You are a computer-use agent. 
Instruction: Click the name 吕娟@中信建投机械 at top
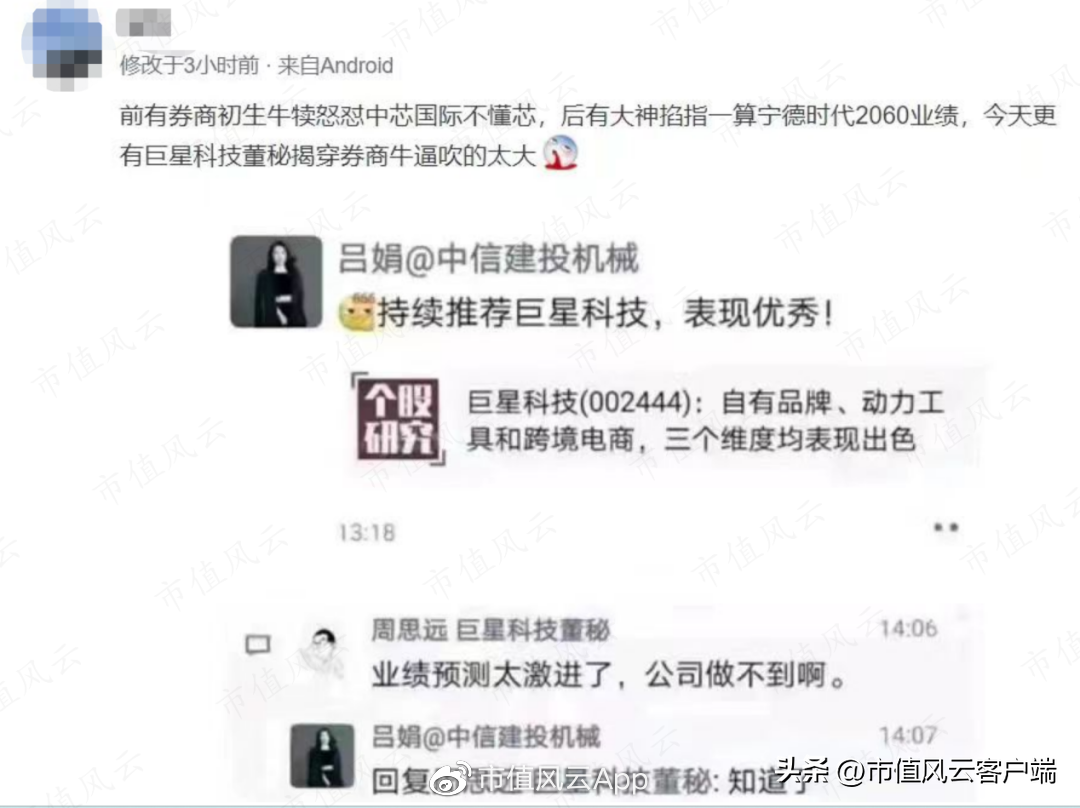pyautogui.click(x=489, y=259)
